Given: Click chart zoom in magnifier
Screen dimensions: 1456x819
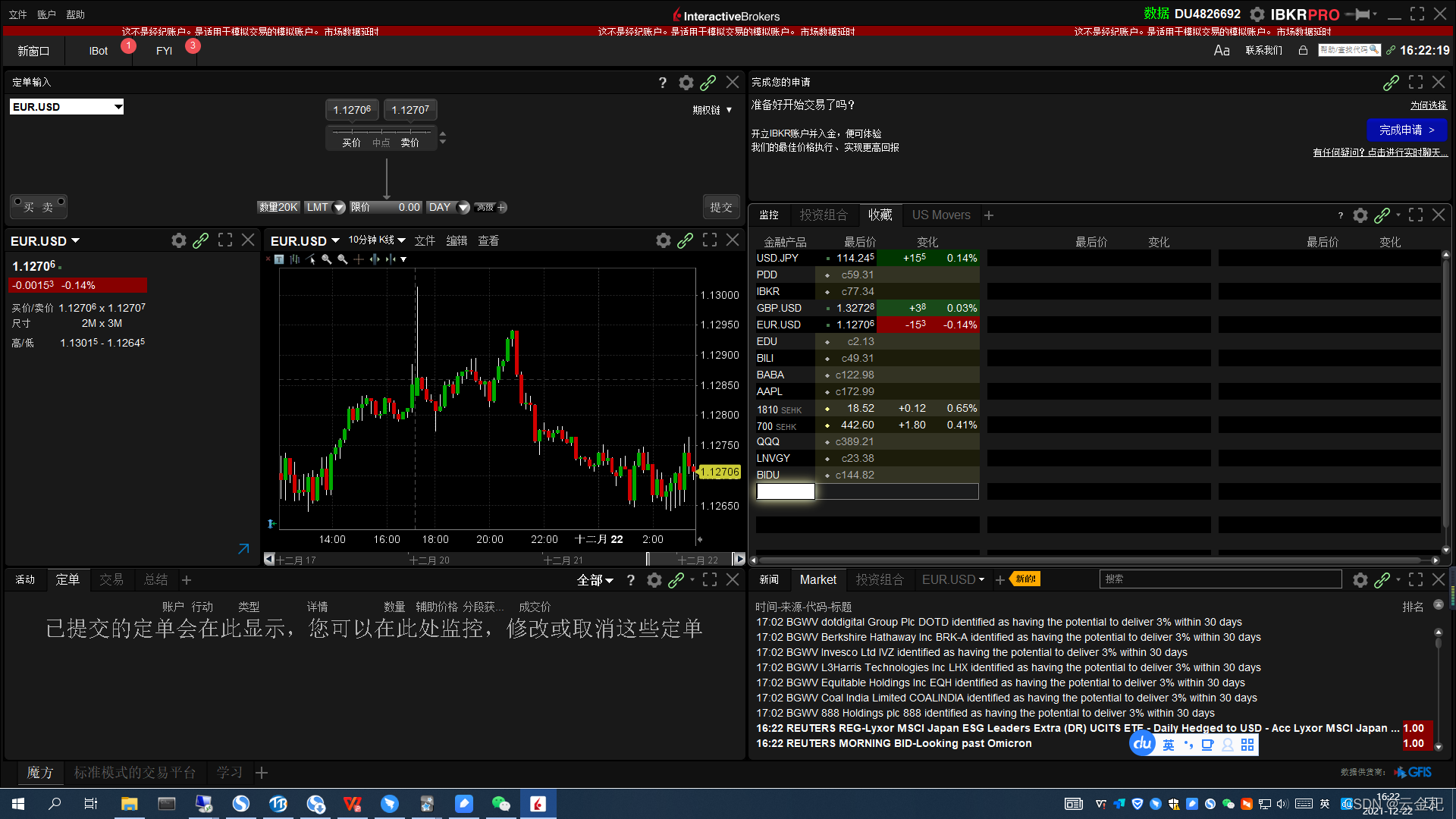Looking at the screenshot, I should pos(327,259).
